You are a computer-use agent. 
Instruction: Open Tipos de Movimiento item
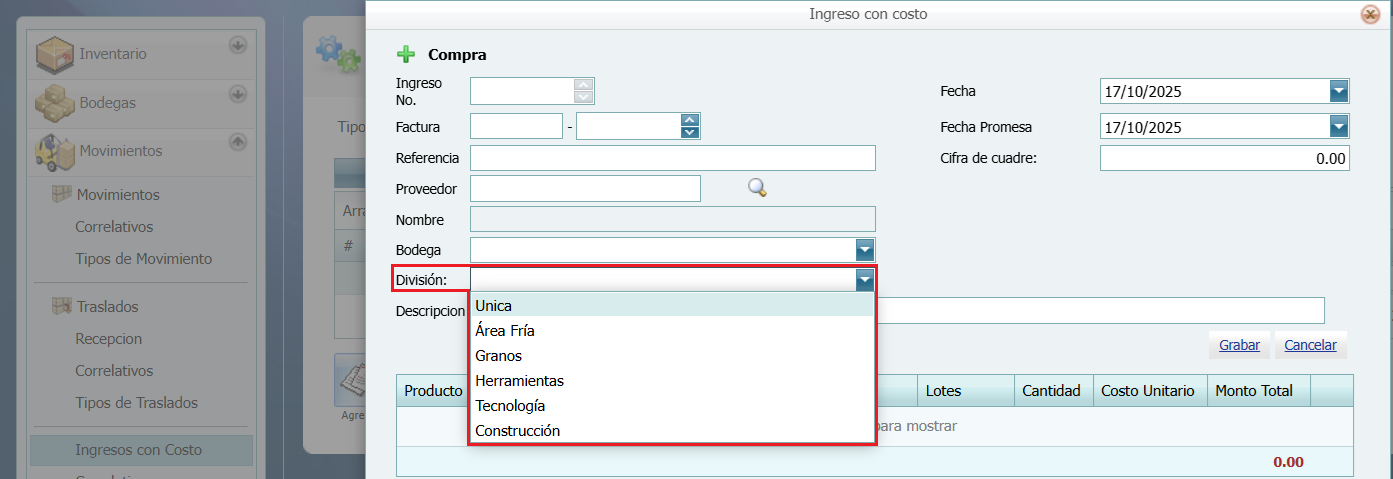coord(143,259)
